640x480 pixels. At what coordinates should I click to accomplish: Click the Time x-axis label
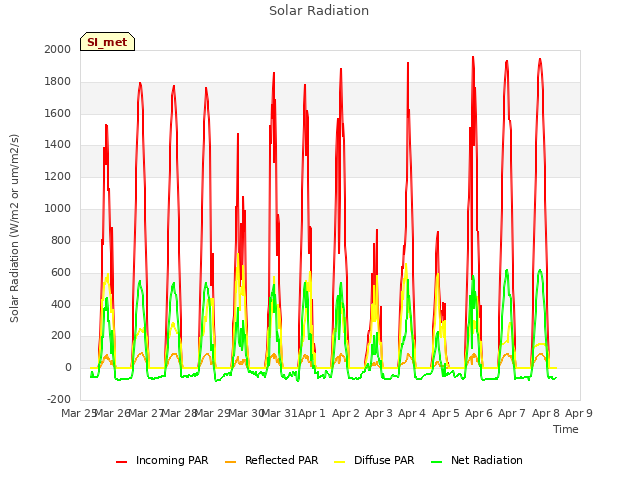coord(566,429)
